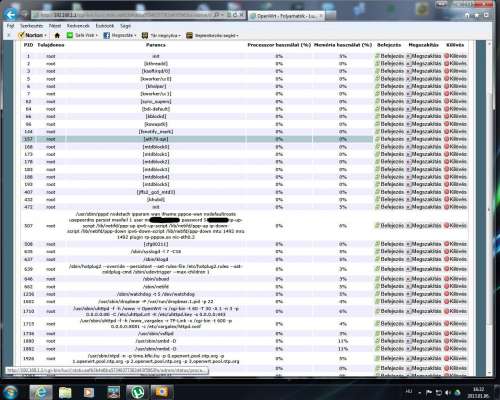The width and height of the screenshot is (500, 400).
Task: Kill the ath79-spi process with Kilövés
Action: (x=455, y=139)
